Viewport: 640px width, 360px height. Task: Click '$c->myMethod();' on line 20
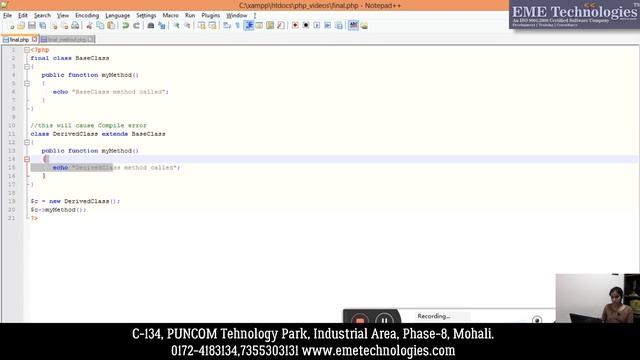[x=58, y=210]
